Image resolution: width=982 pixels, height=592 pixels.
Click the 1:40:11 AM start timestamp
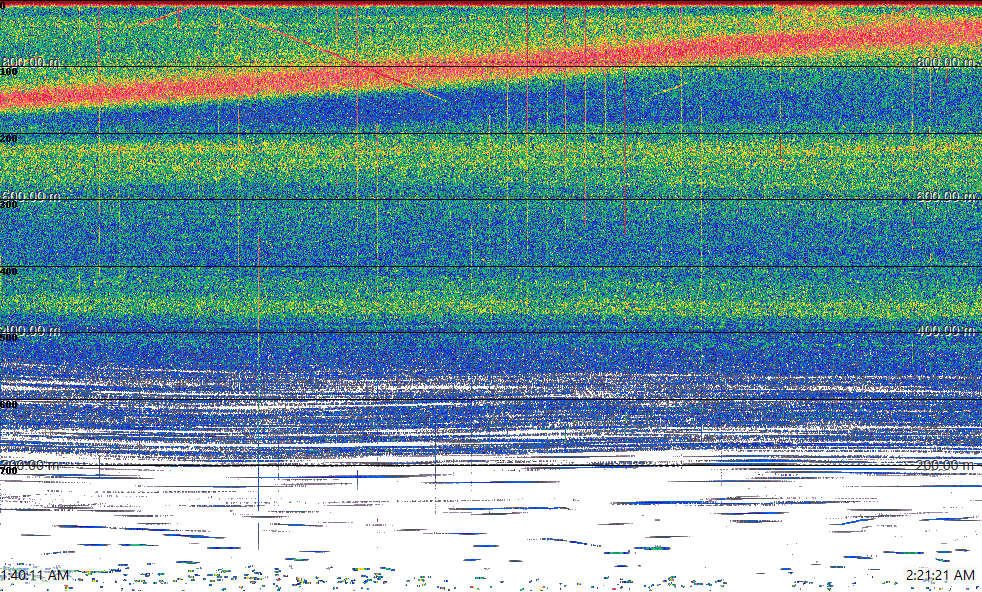point(35,575)
